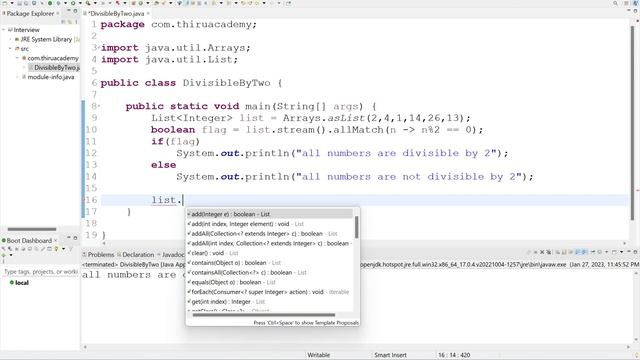Toggle Word Wrap in the console toolbar

click(570, 252)
